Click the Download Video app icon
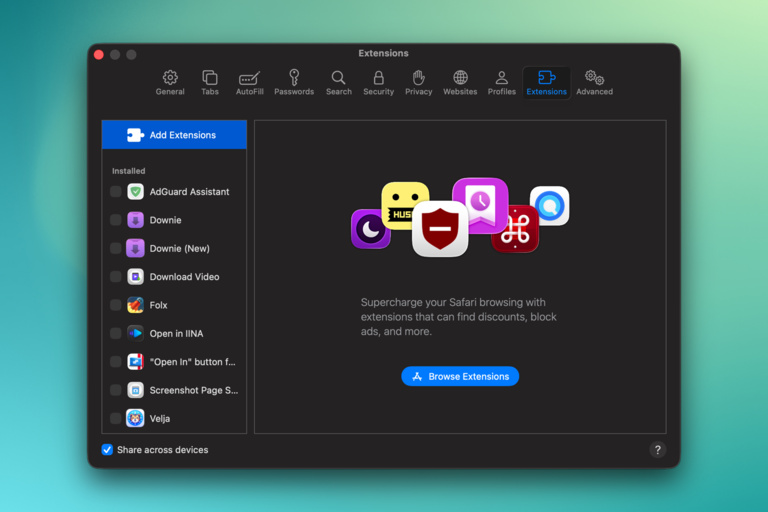The image size is (768, 512). pyautogui.click(x=135, y=277)
